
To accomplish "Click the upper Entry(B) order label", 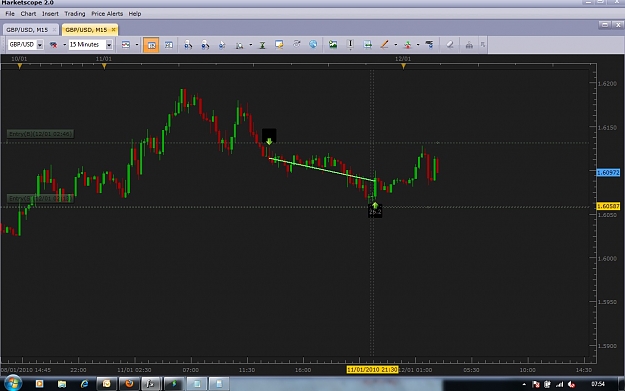I will (40, 134).
